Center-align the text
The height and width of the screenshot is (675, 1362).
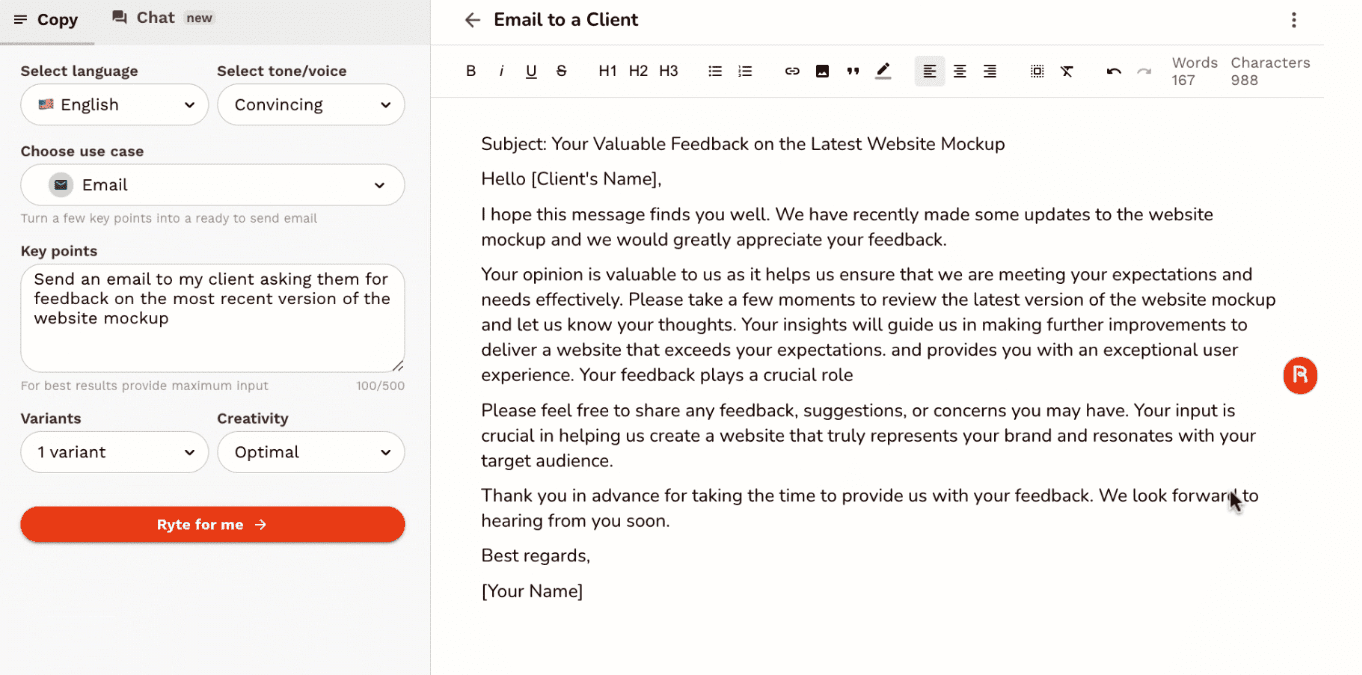[960, 71]
